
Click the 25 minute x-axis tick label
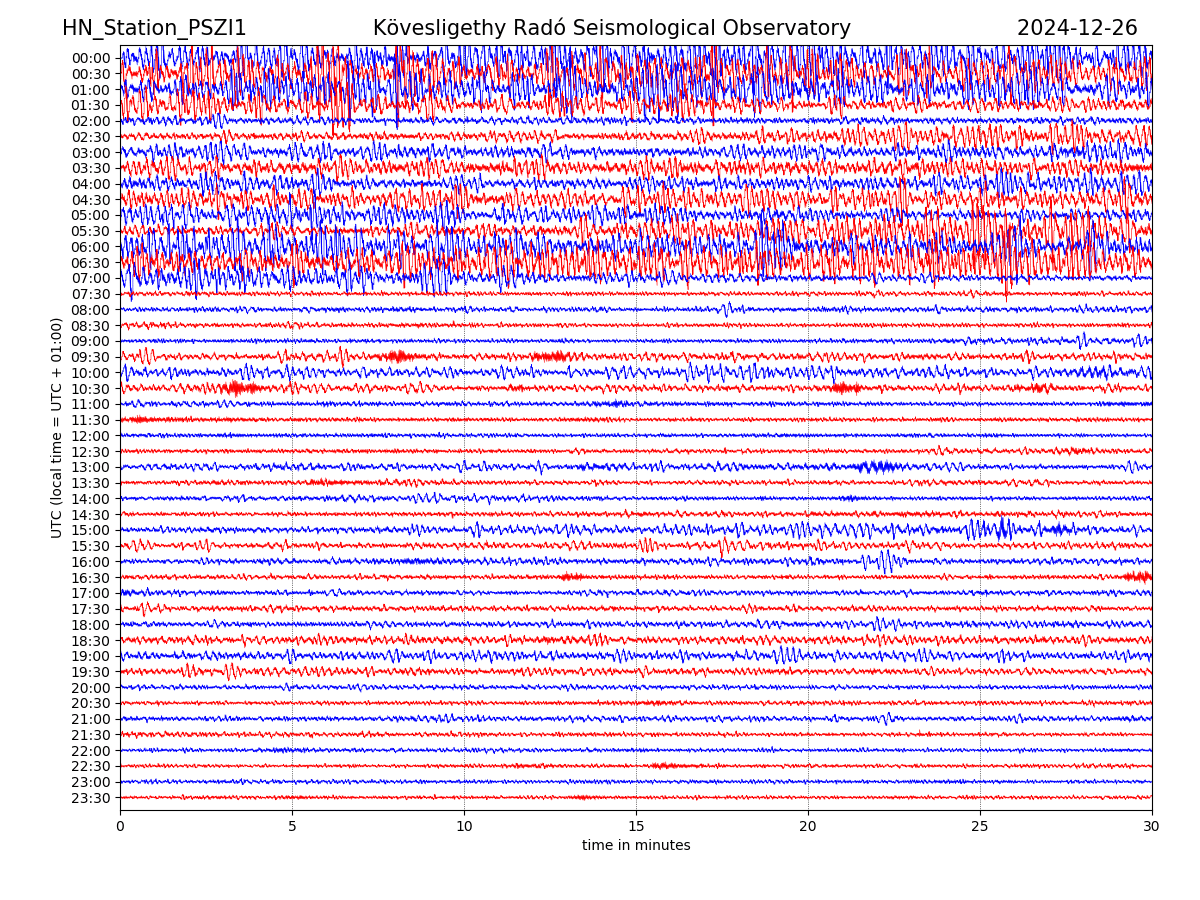[x=980, y=827]
